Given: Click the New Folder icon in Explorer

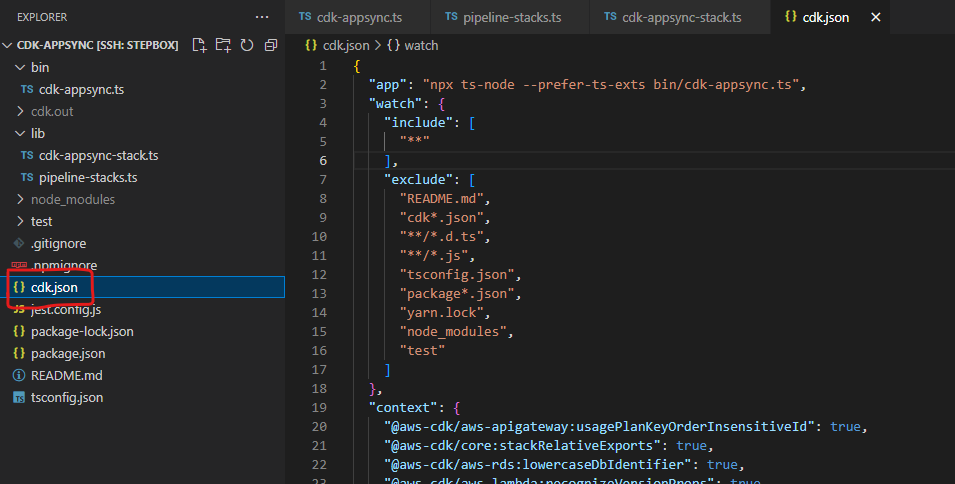Looking at the screenshot, I should (223, 45).
